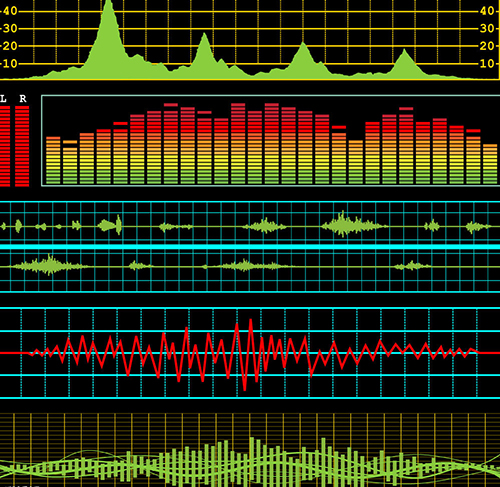Click the last equalizer bar on right
The width and height of the screenshot is (500, 487).
(490, 164)
